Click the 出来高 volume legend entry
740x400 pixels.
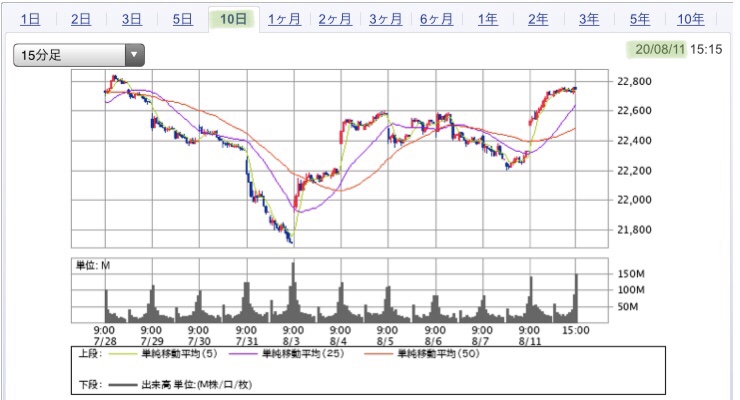point(197,385)
